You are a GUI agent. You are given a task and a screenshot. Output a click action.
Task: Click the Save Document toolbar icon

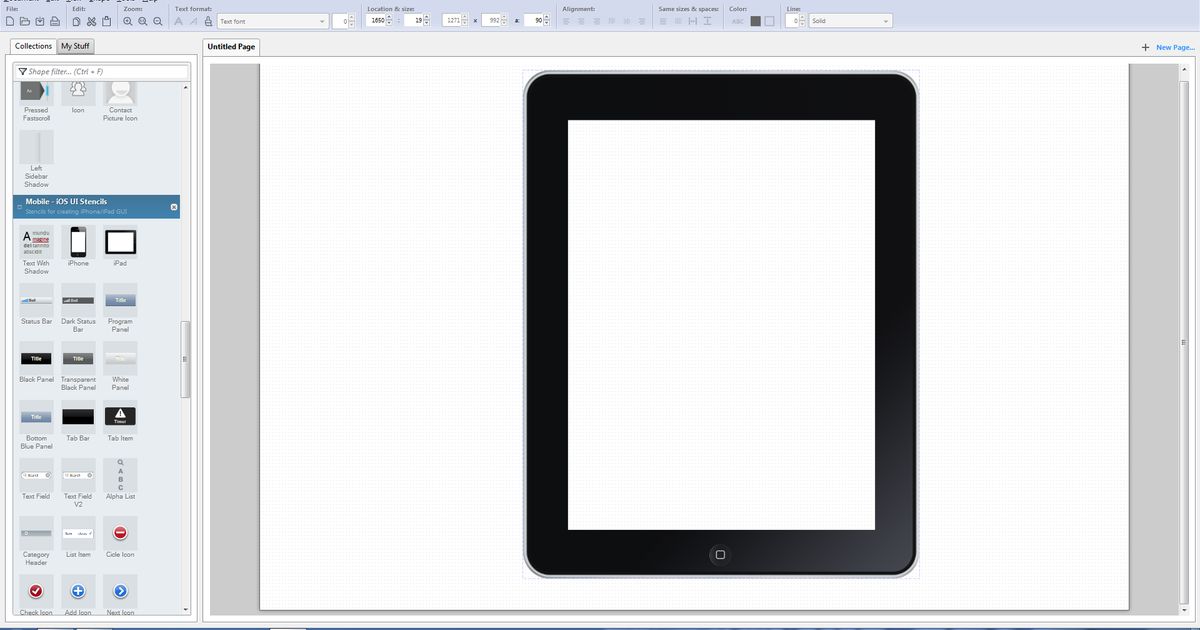40,21
